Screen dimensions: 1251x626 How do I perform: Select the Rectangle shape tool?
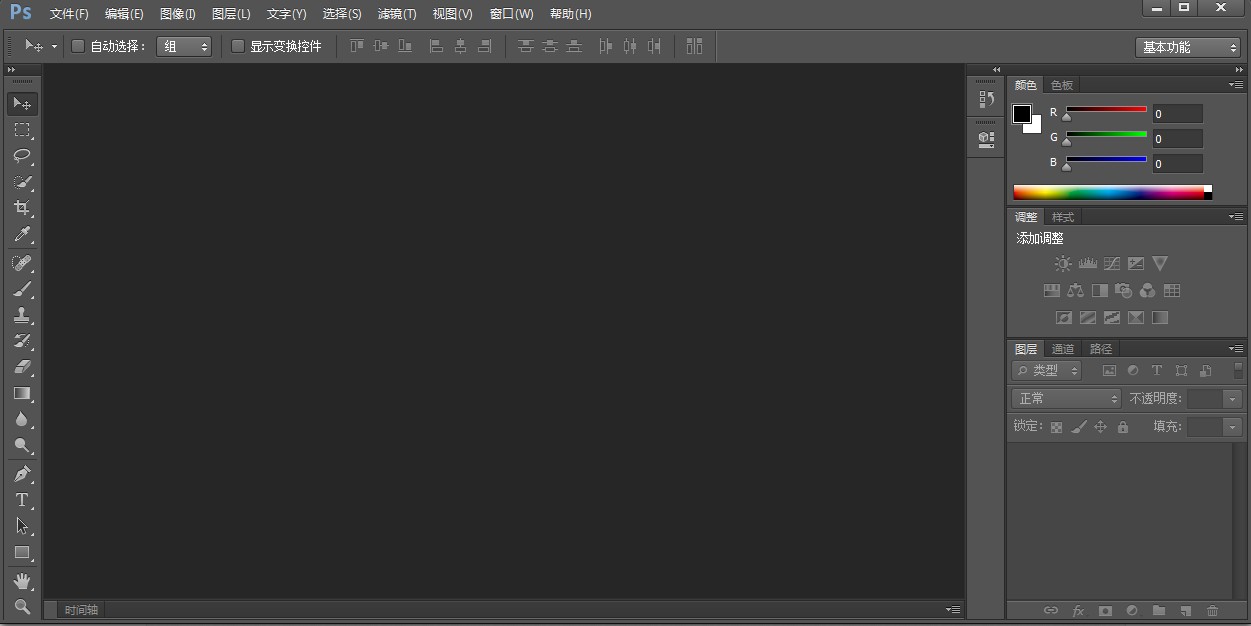pos(22,553)
